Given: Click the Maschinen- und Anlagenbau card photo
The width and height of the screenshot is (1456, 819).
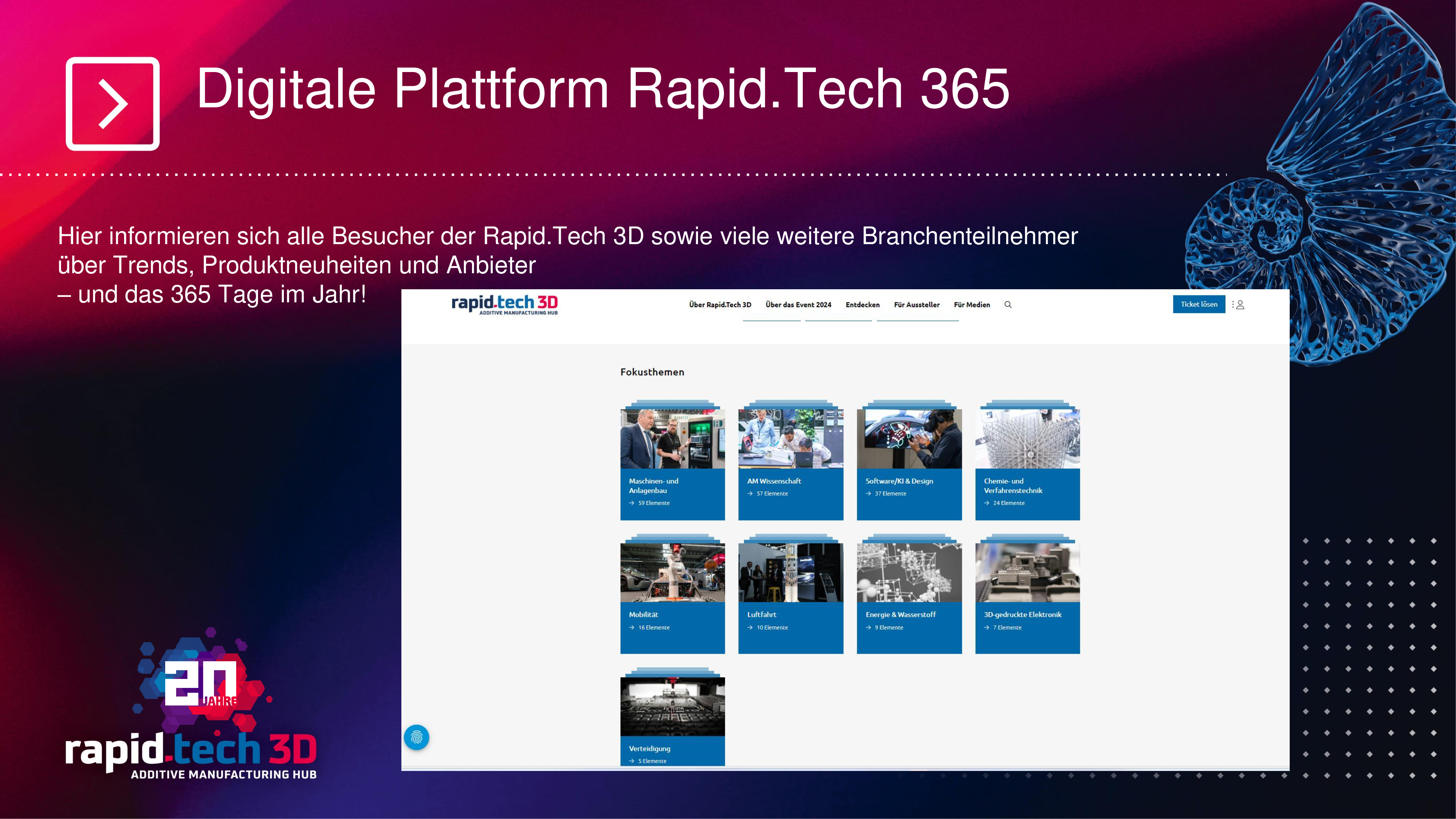Looking at the screenshot, I should tap(673, 439).
